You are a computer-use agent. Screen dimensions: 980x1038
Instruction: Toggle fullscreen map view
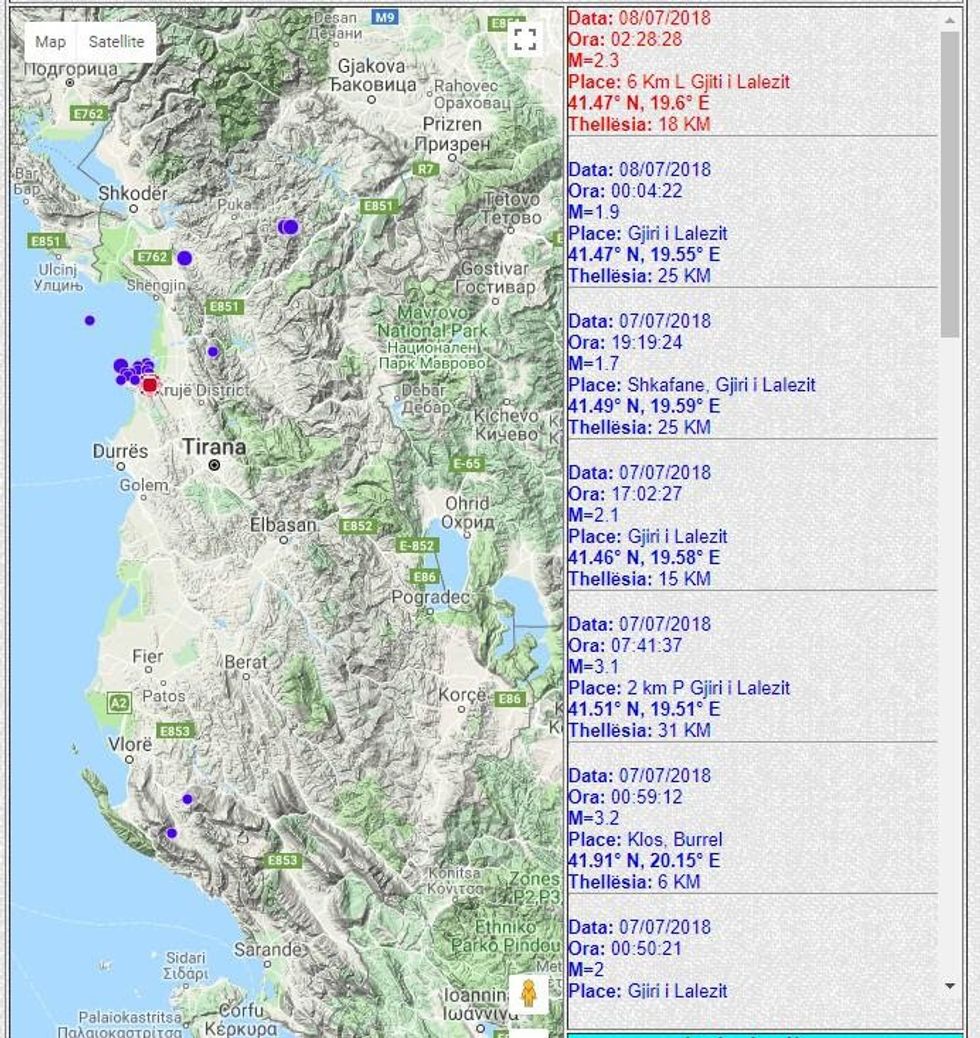point(525,40)
